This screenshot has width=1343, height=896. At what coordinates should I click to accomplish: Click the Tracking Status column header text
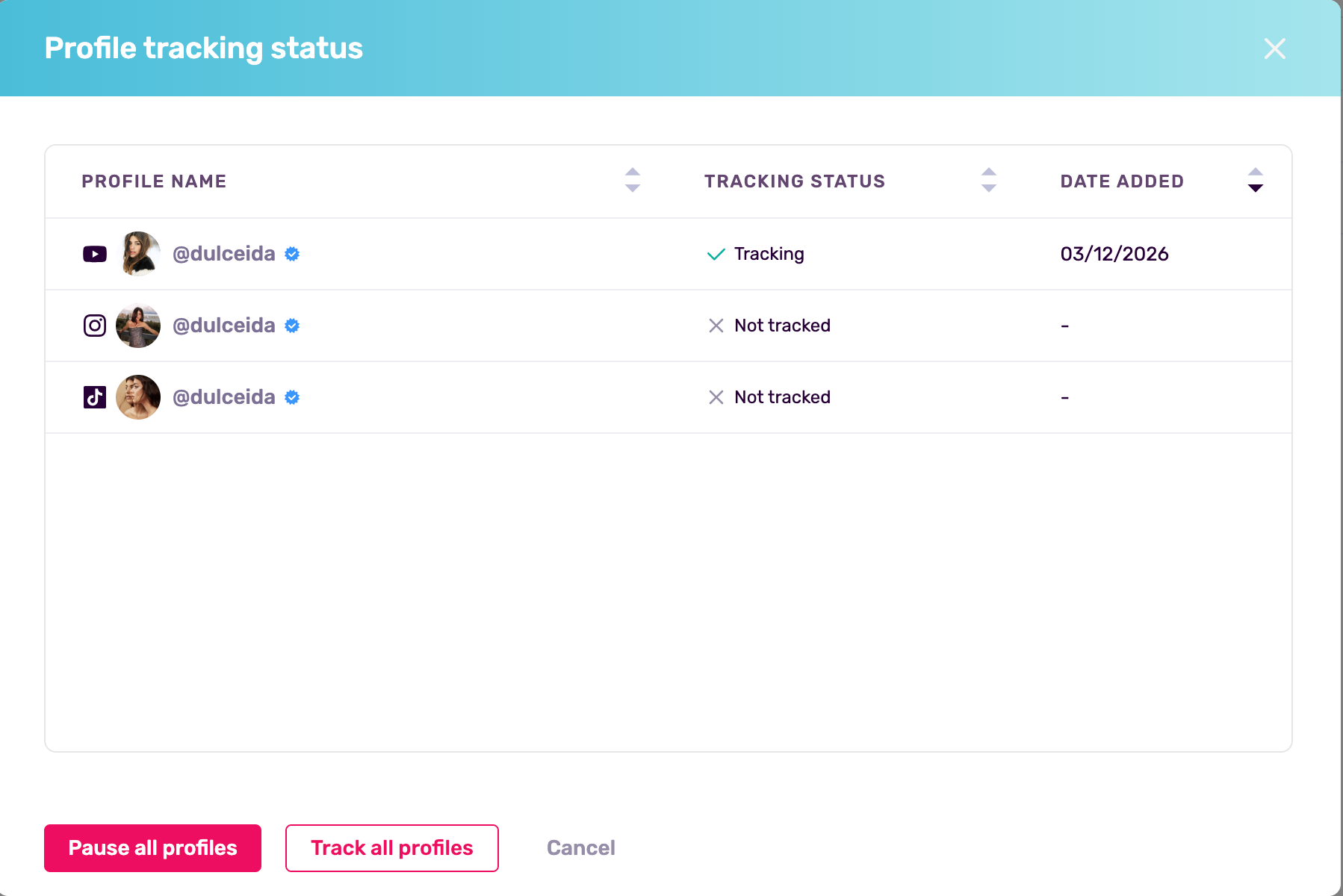(x=794, y=181)
